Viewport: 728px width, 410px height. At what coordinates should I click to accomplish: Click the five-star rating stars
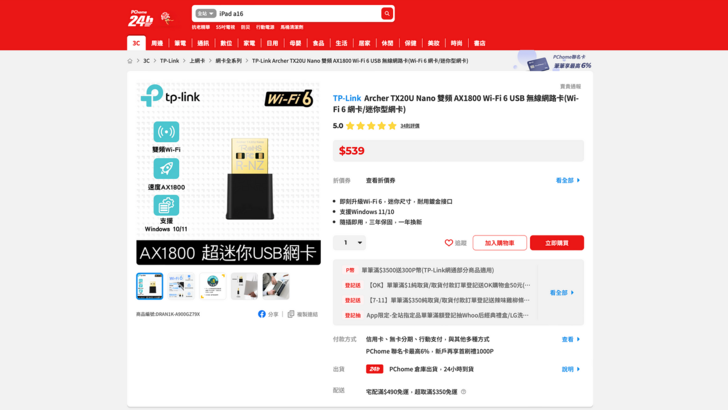[x=371, y=126]
